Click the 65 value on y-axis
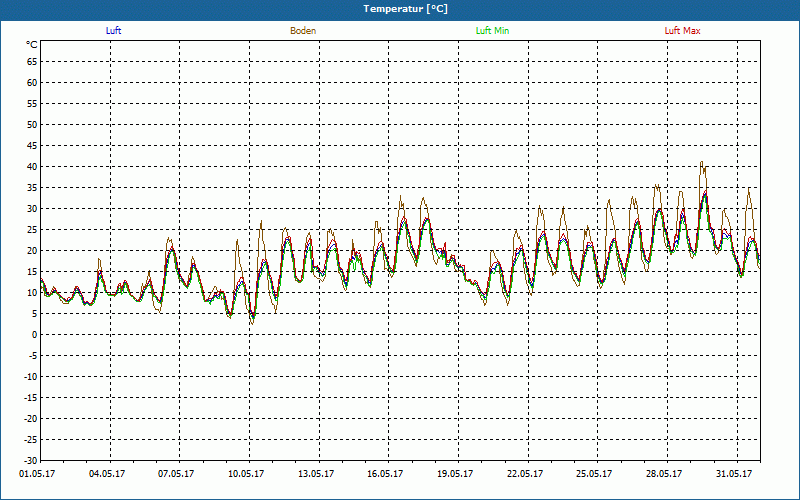The width and height of the screenshot is (800, 500). click(32, 62)
